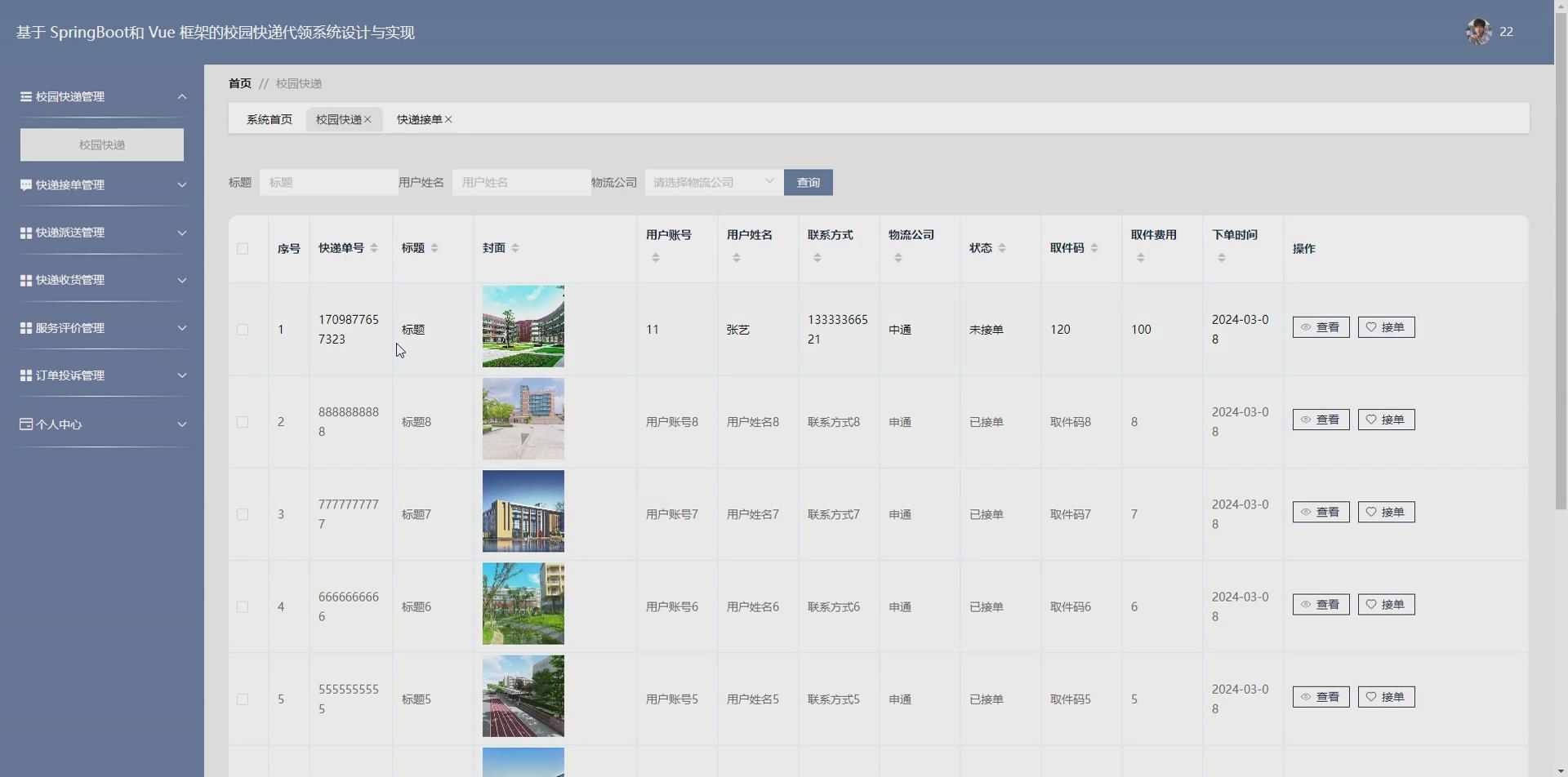
Task: Close the 校园快递 tab with its X
Action: pos(367,119)
